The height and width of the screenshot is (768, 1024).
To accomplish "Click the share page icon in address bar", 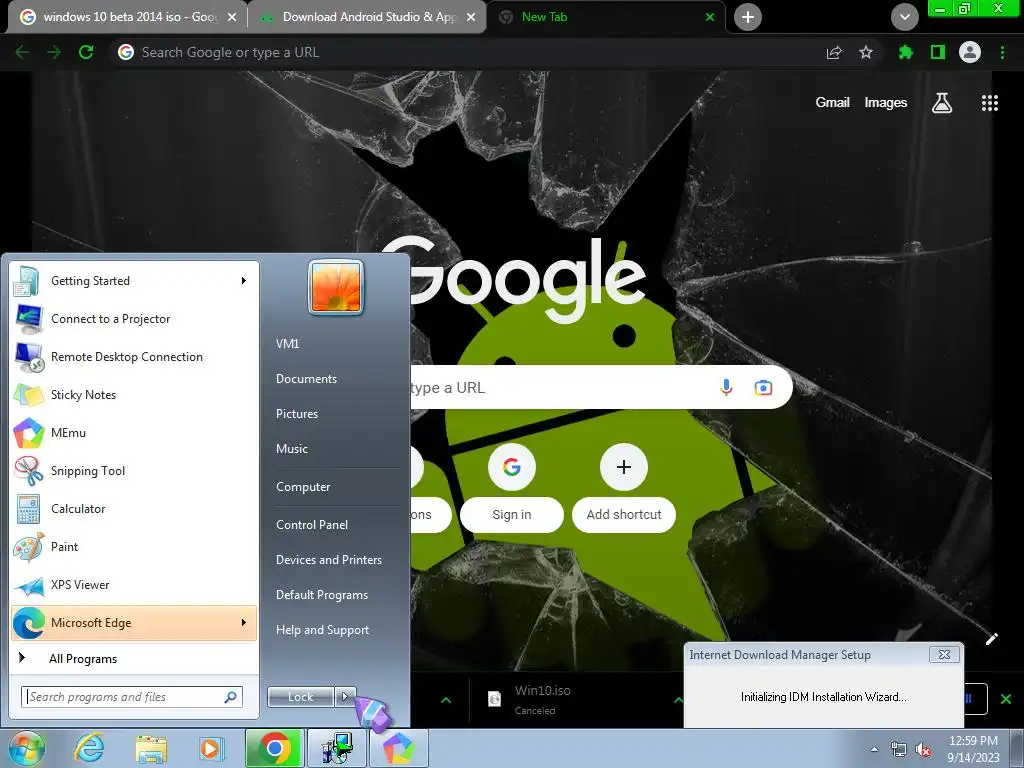I will pyautogui.click(x=834, y=52).
